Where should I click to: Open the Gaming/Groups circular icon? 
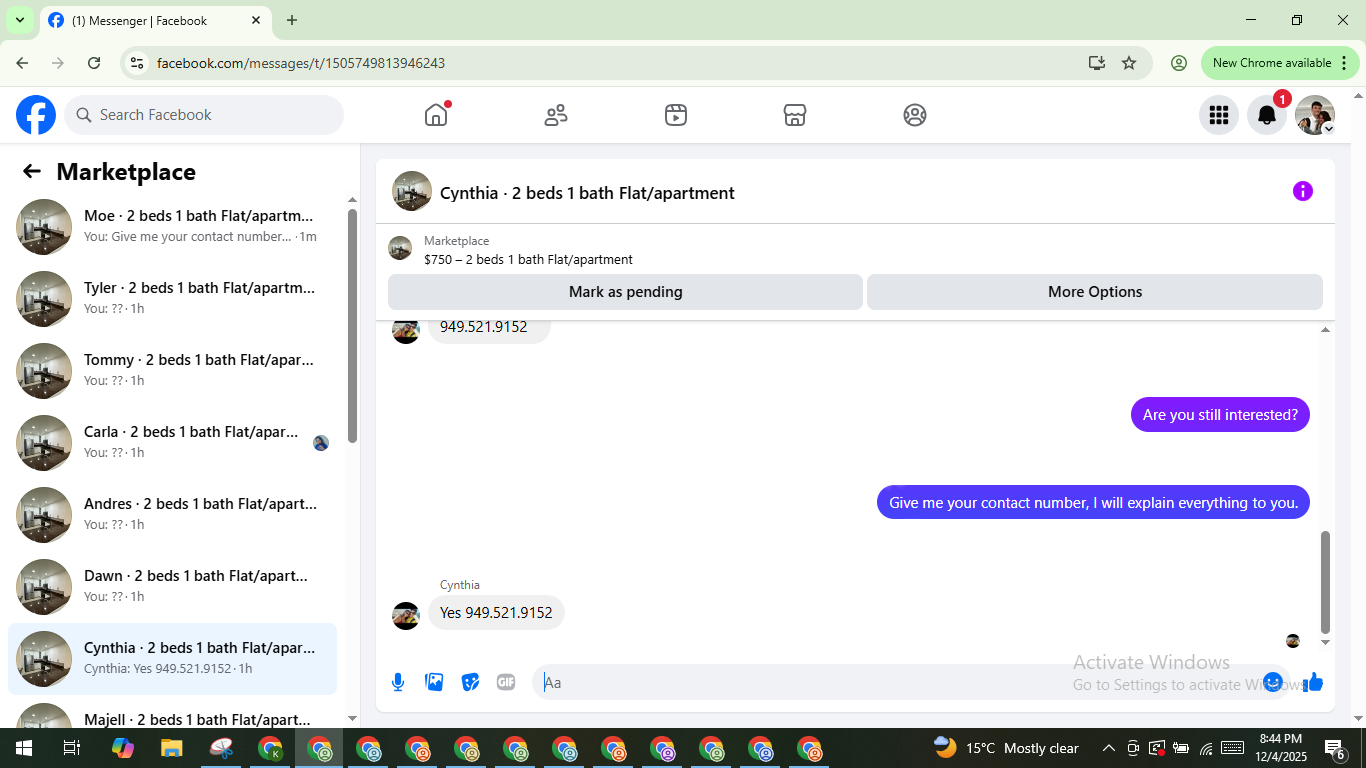click(915, 115)
